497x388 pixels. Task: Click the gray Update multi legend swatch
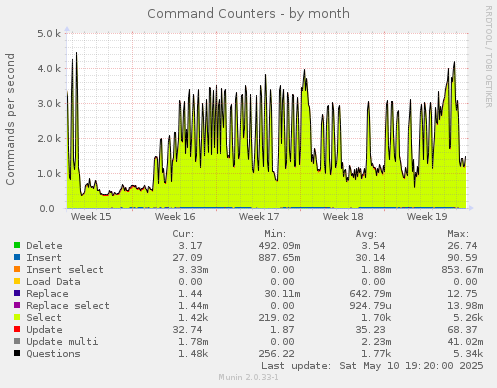pos(17,341)
